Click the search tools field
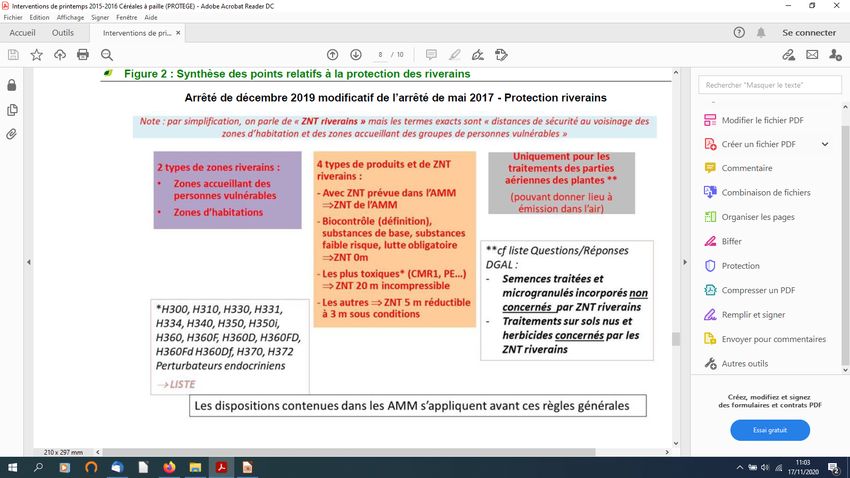 click(x=770, y=85)
